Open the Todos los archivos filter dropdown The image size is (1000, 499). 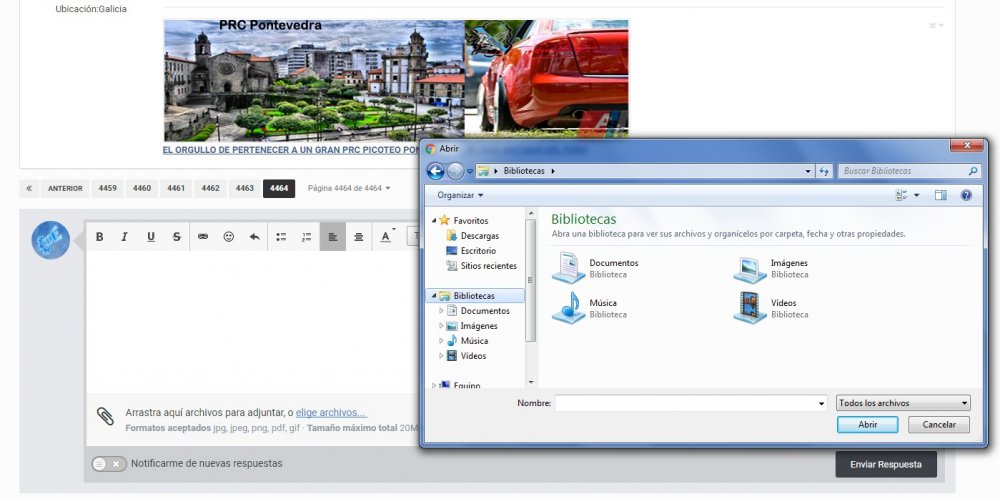pos(903,403)
